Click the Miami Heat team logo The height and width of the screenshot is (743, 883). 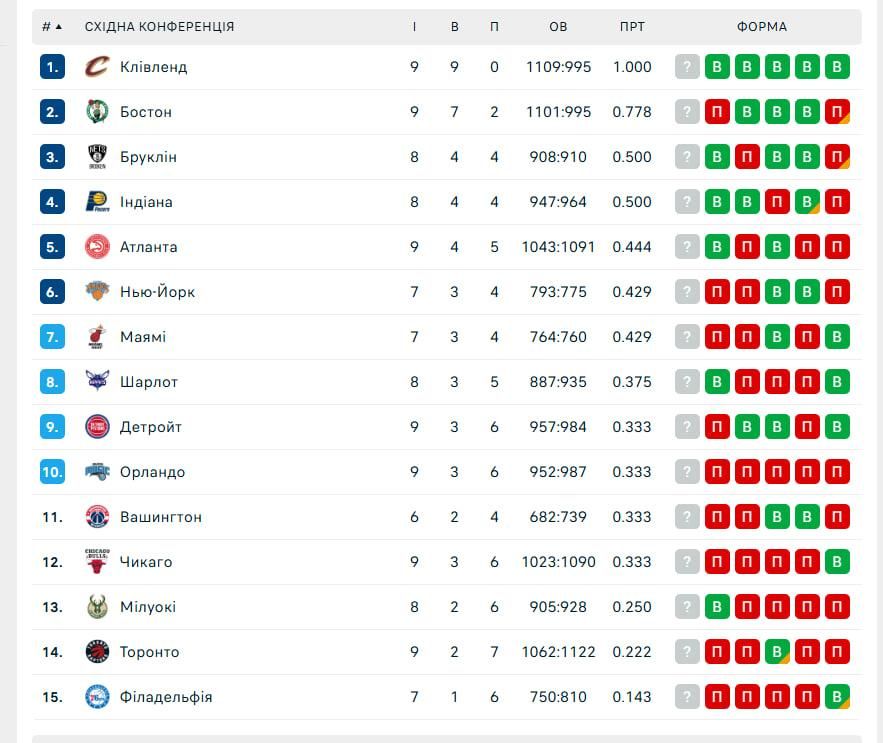point(97,337)
